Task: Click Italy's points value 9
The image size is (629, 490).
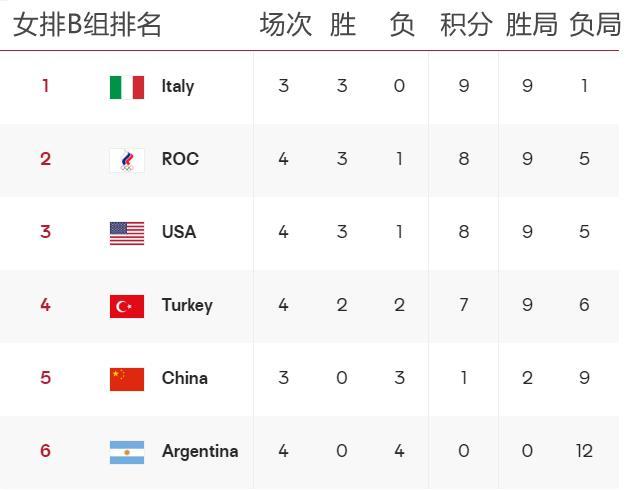Action: [464, 86]
